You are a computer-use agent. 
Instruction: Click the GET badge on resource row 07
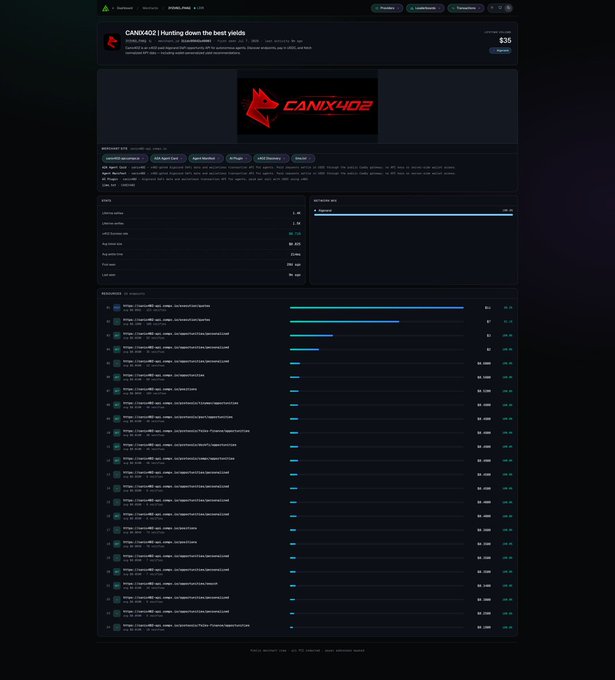click(x=117, y=391)
